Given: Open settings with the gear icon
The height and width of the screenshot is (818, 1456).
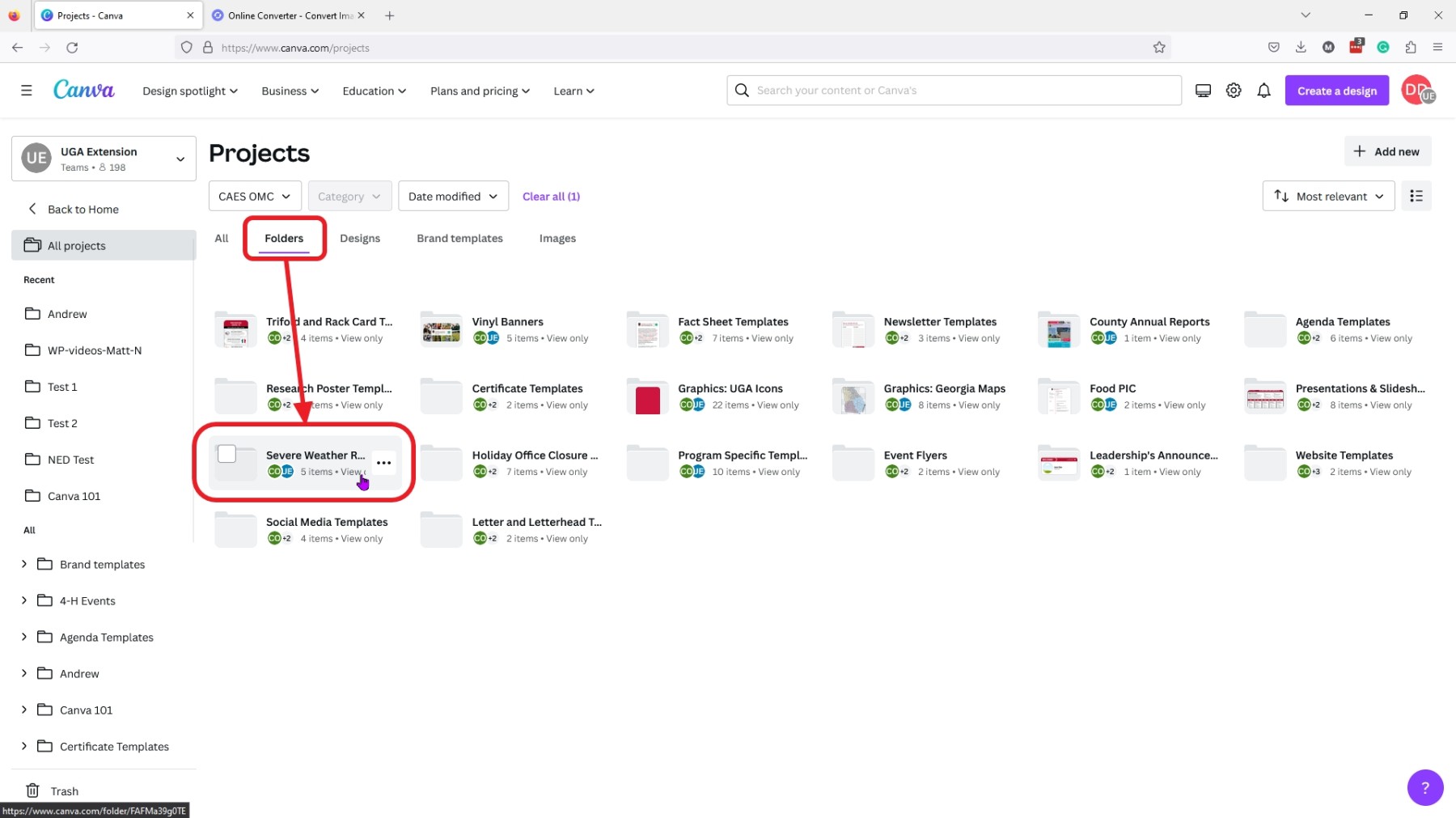Looking at the screenshot, I should click(x=1233, y=90).
